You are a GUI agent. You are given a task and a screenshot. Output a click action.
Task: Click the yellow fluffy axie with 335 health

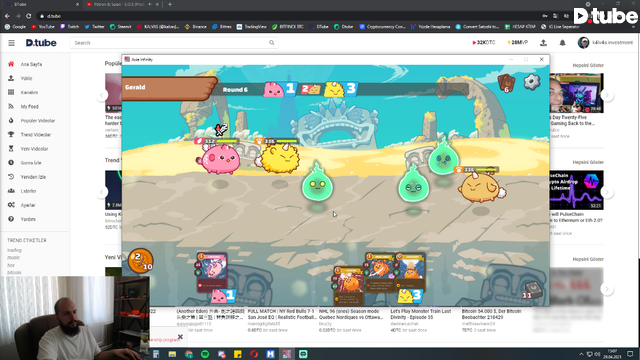[x=280, y=158]
